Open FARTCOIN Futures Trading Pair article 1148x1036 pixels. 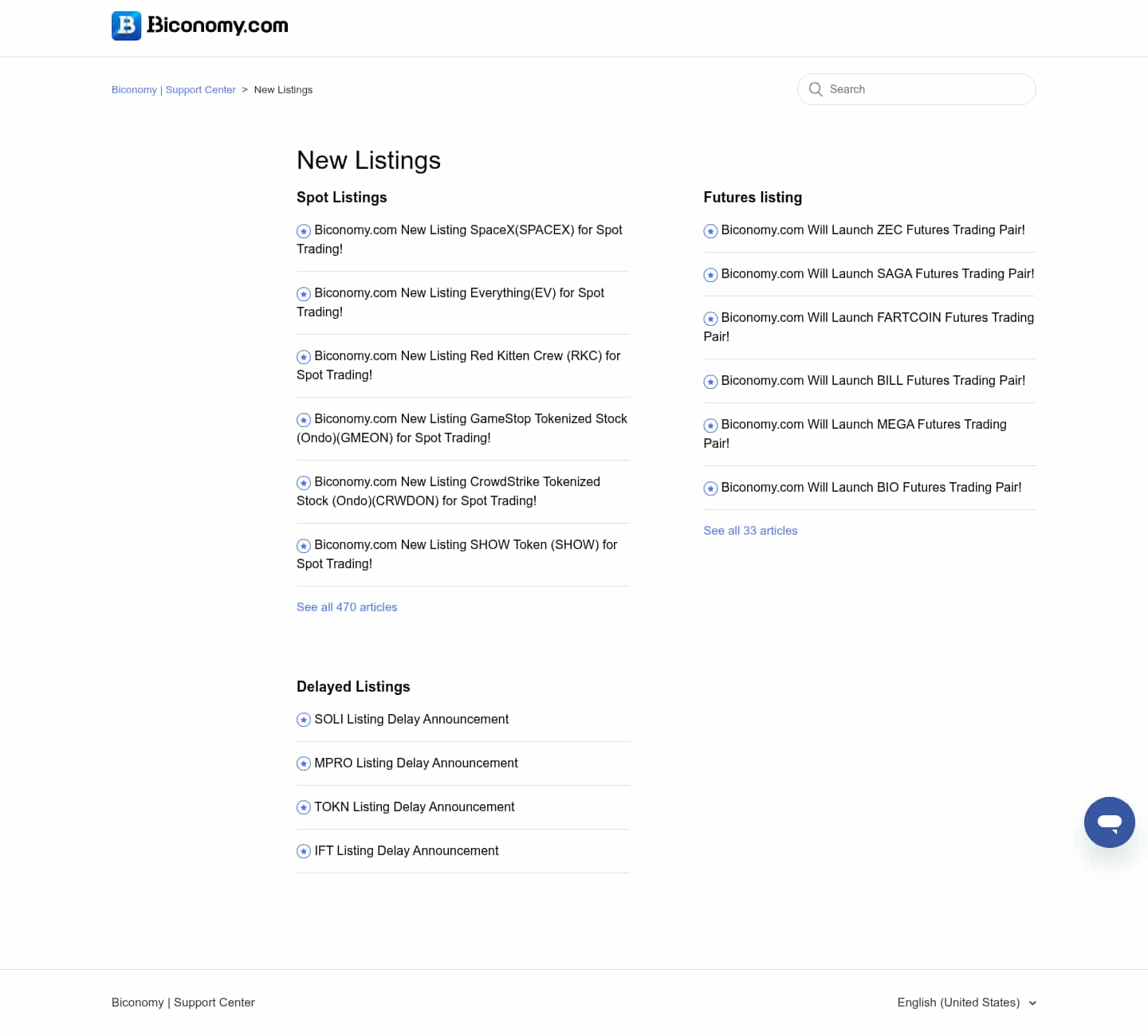pyautogui.click(x=869, y=327)
